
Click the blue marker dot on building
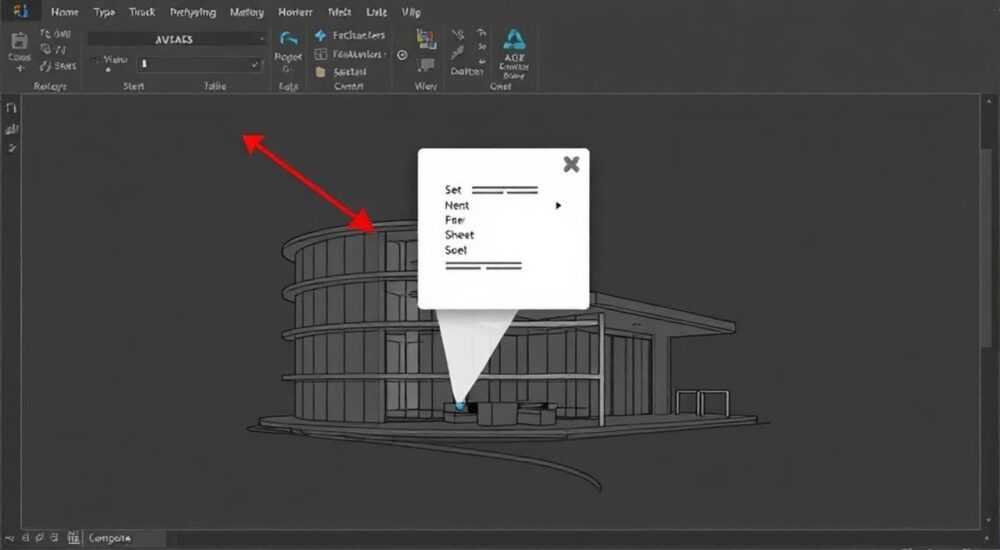pos(460,406)
